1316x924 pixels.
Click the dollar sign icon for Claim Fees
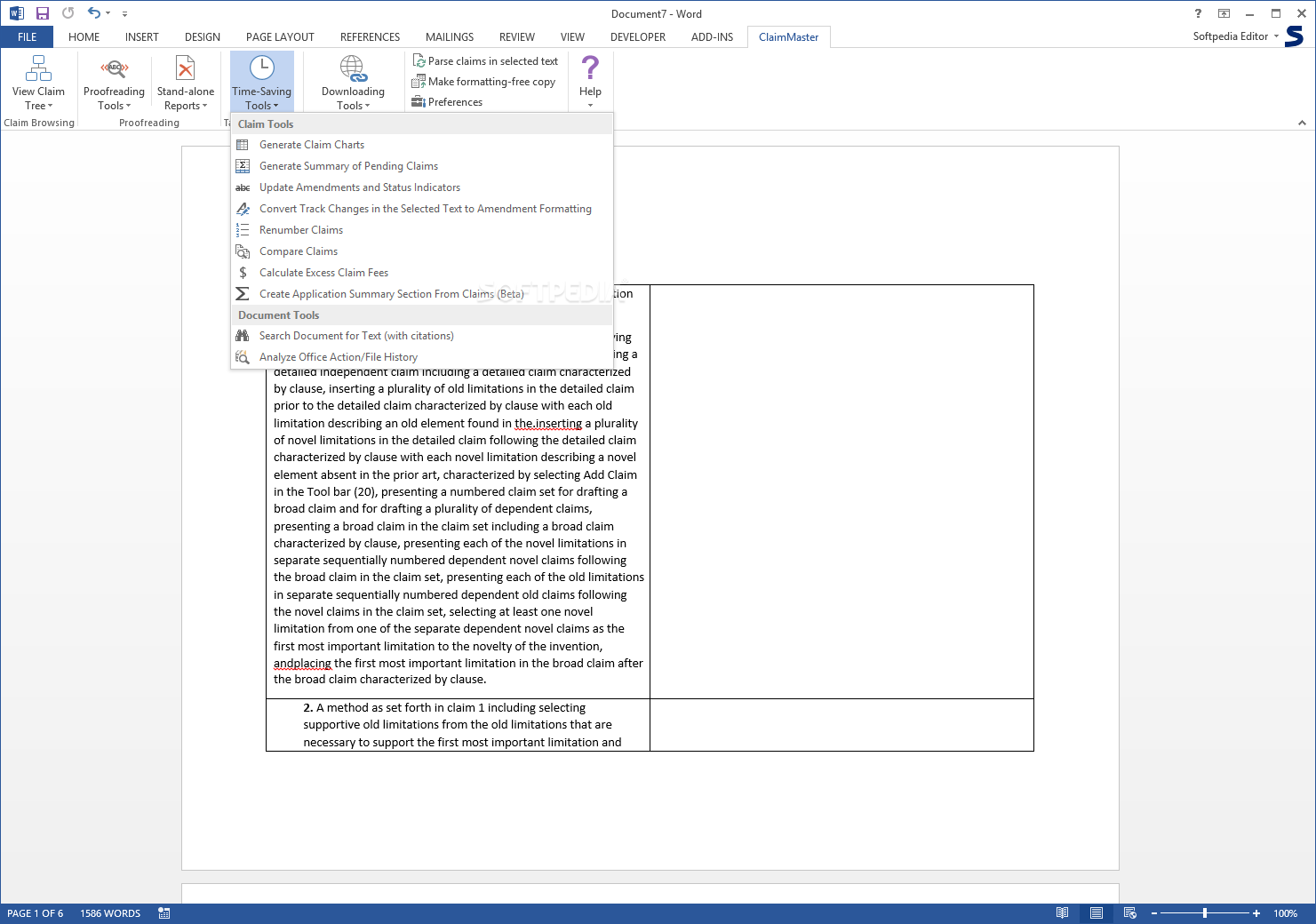(243, 273)
